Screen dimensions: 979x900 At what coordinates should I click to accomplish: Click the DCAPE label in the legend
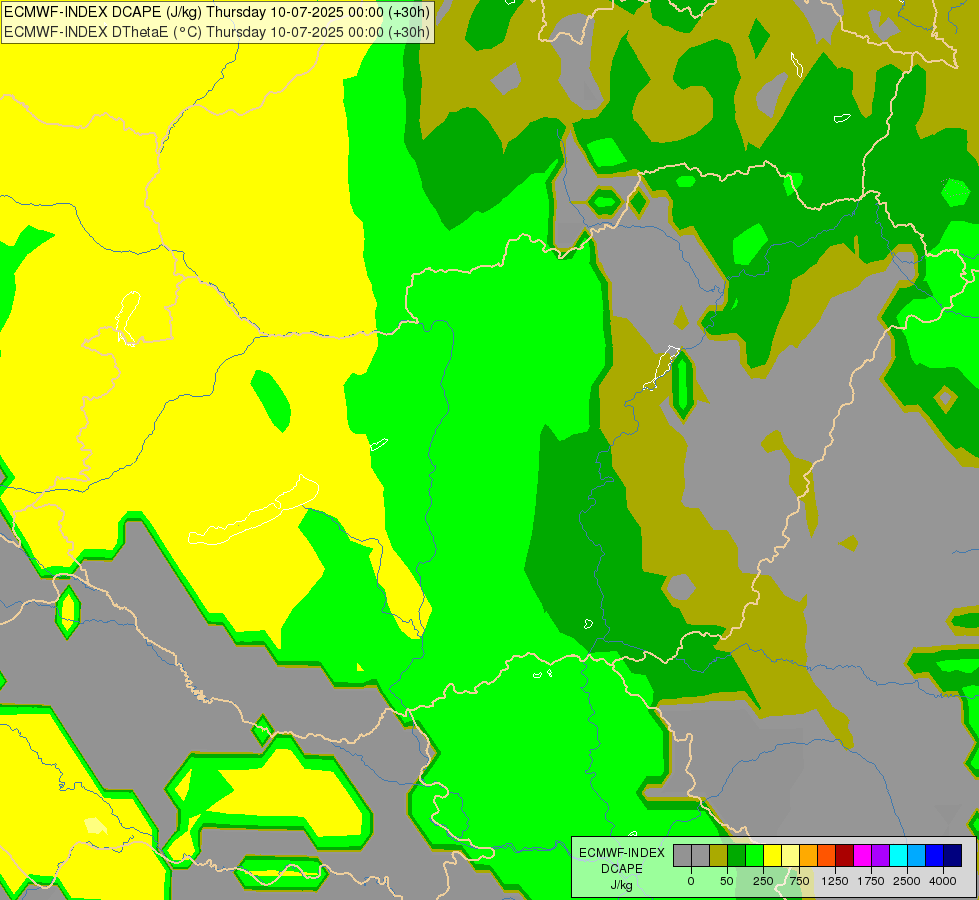(622, 869)
